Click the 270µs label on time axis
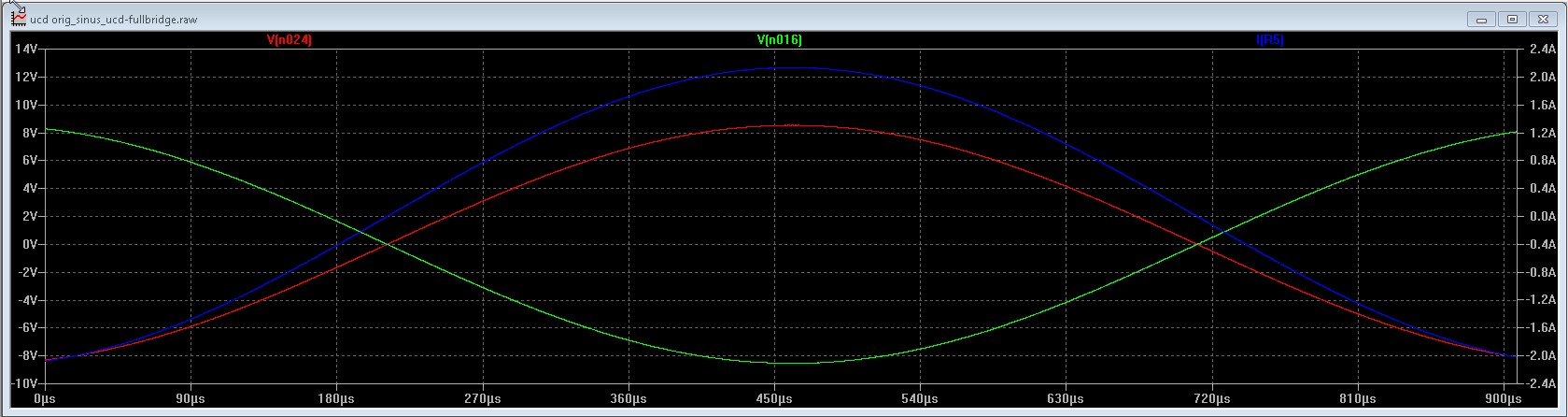1568x417 pixels. click(482, 399)
